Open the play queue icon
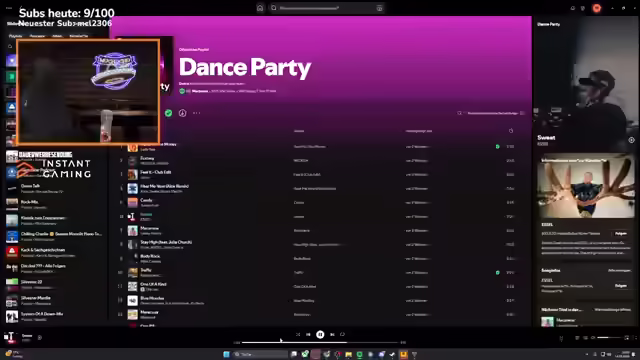 577,338
